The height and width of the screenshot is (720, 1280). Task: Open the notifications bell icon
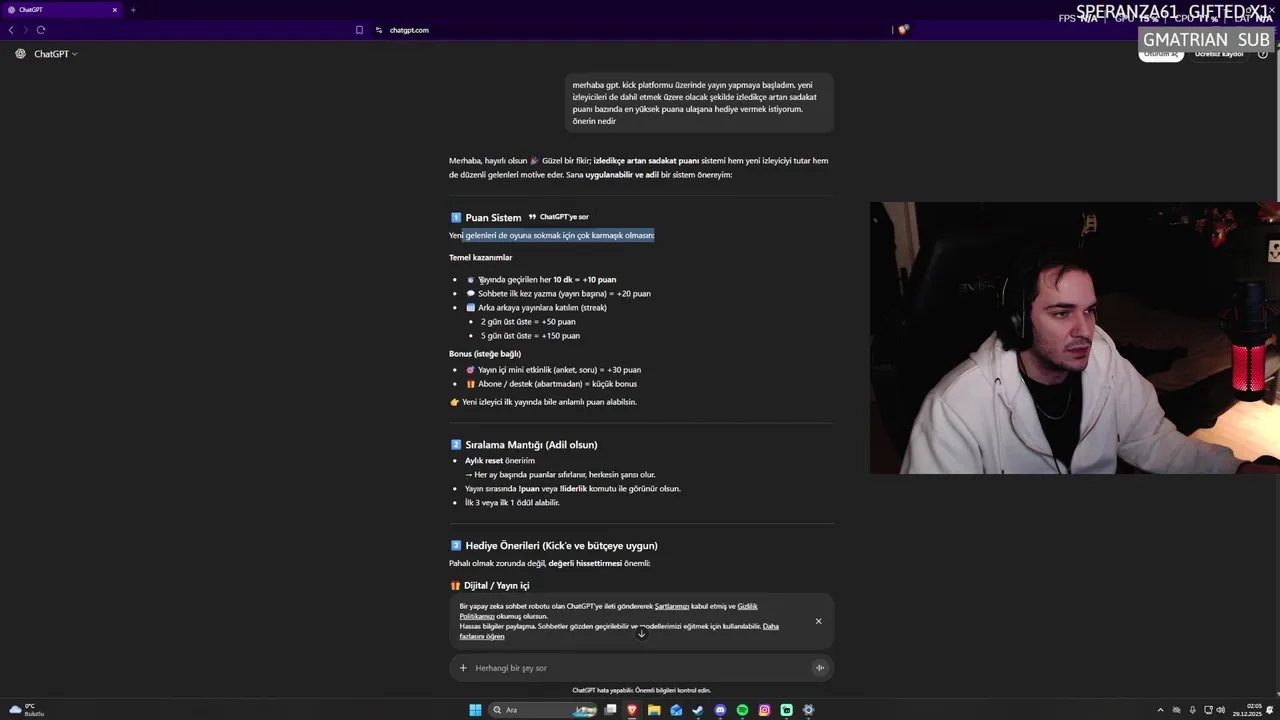click(1271, 710)
